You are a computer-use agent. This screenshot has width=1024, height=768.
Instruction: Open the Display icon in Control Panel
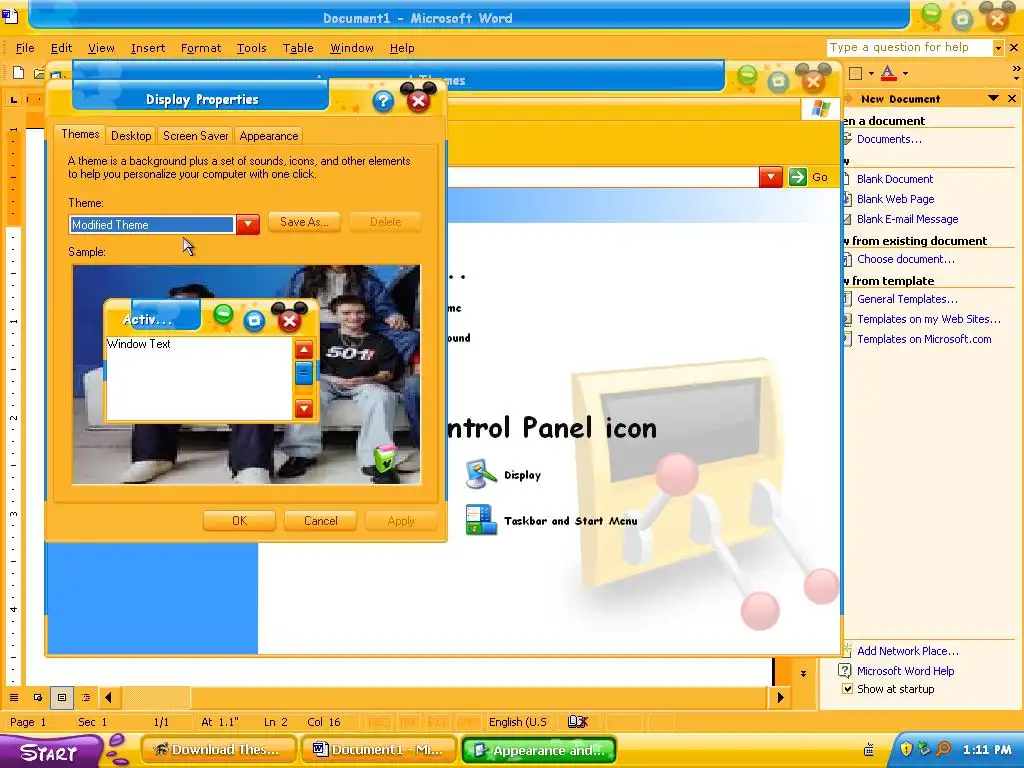(x=481, y=474)
